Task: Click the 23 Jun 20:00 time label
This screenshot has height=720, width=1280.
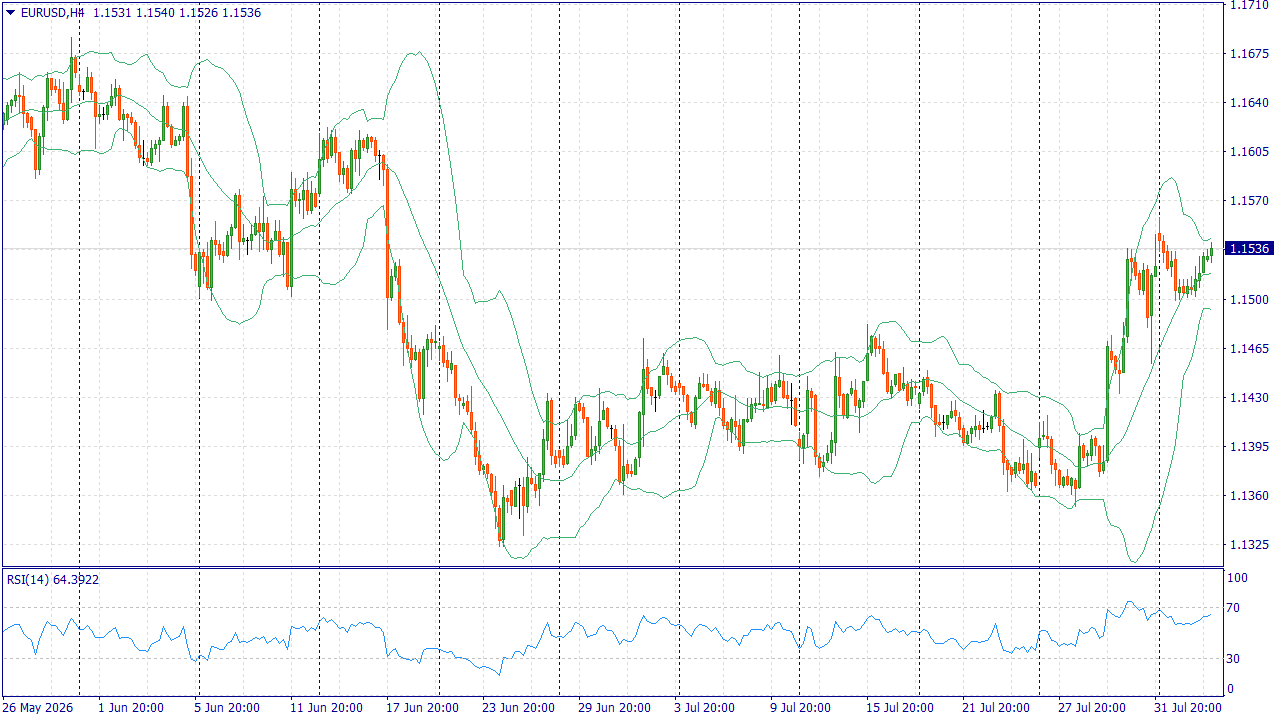Action: point(518,708)
